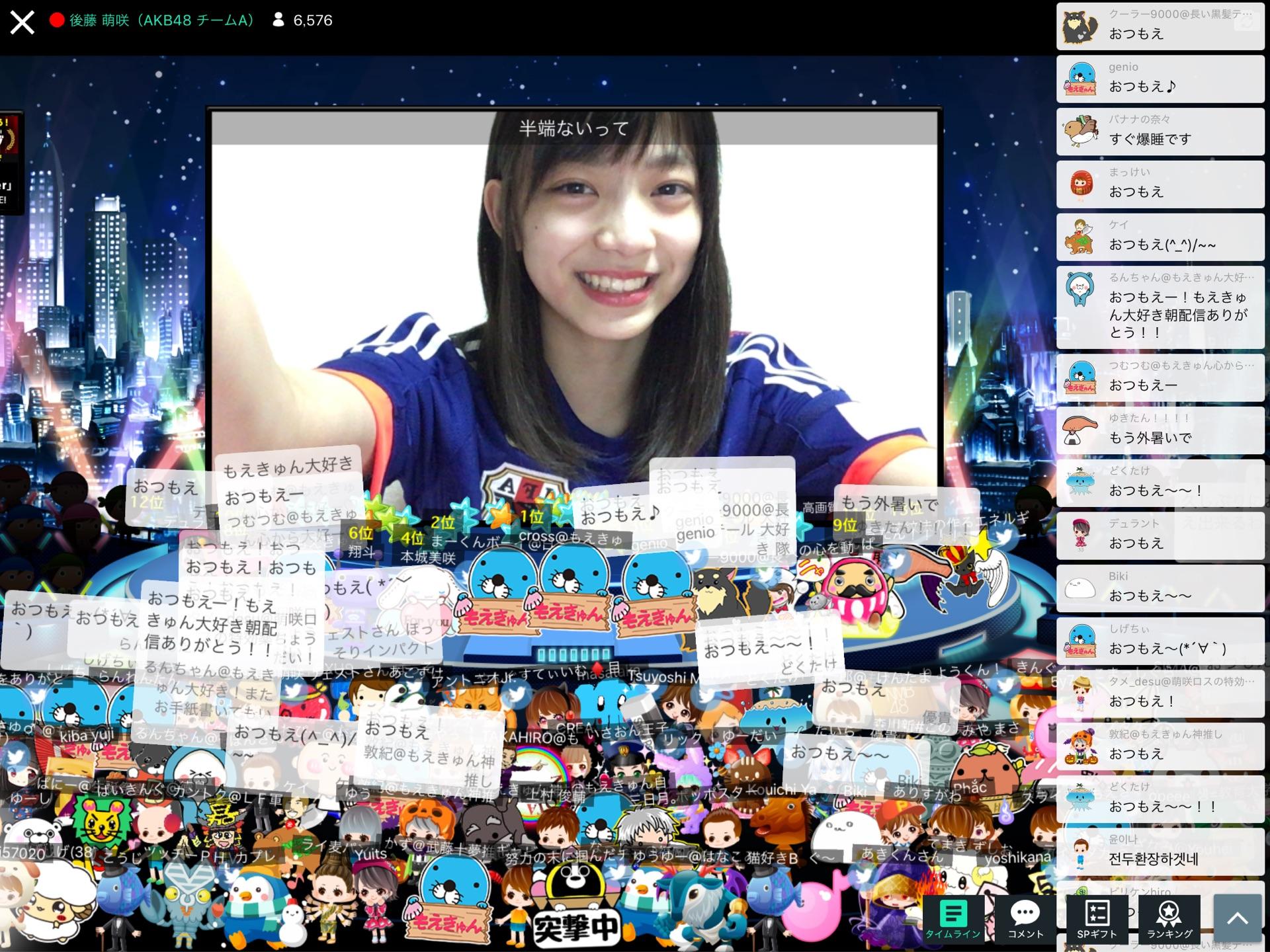
Task: Click streamer name 後藤 萌咲 (AKB48 チームA)
Action: click(x=161, y=20)
